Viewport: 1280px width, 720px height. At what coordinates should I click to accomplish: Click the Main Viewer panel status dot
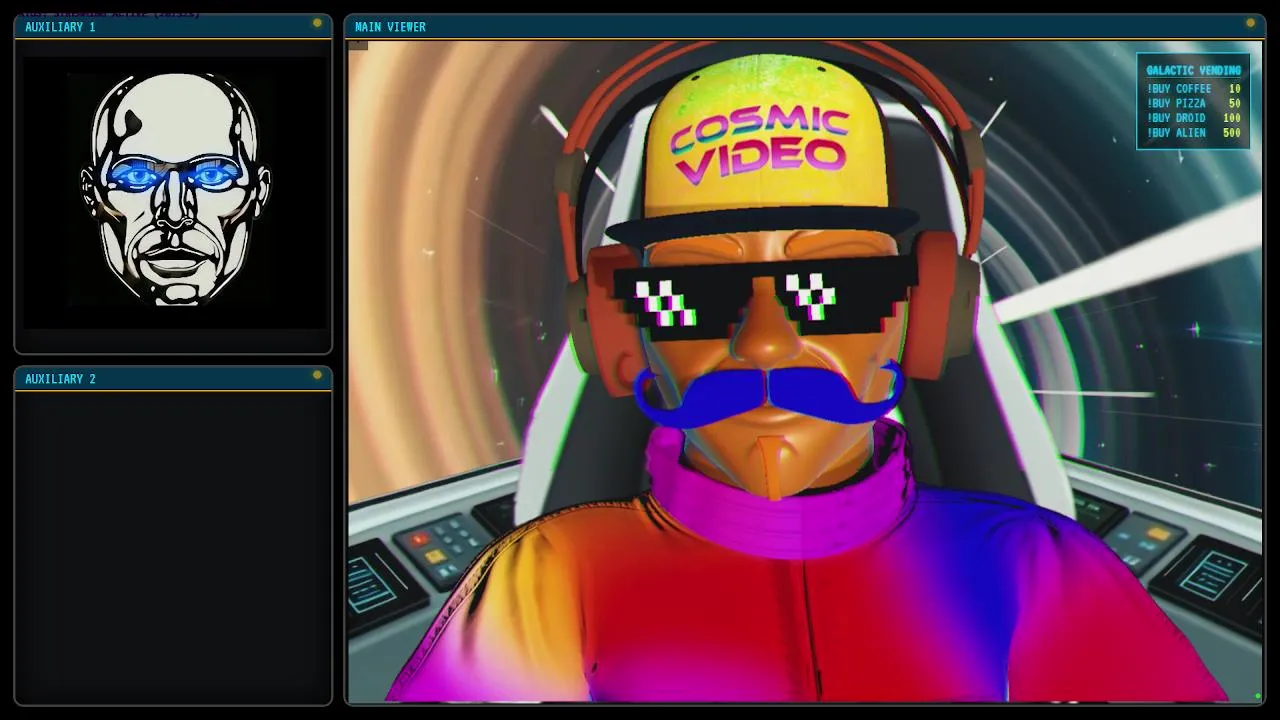pos(1250,23)
